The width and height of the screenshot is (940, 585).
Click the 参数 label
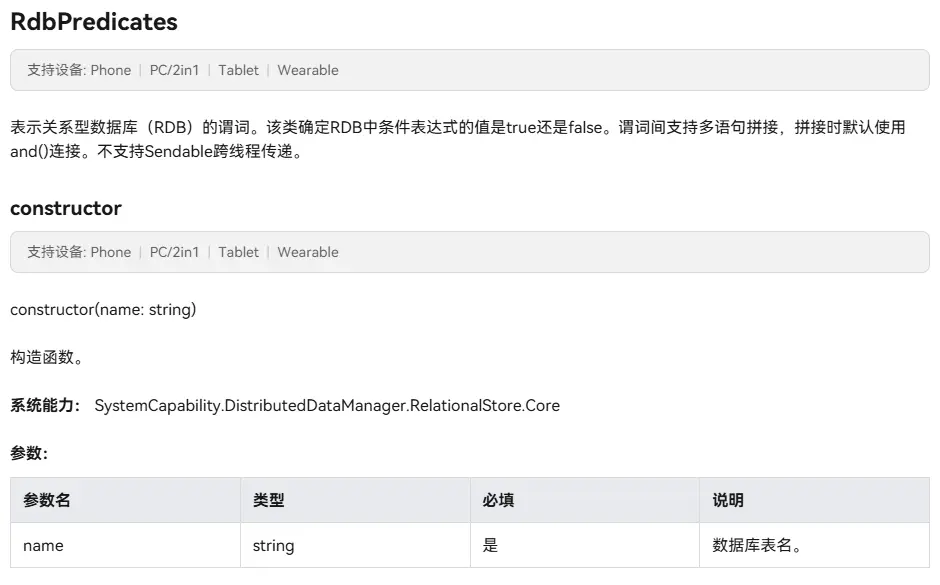[29, 453]
